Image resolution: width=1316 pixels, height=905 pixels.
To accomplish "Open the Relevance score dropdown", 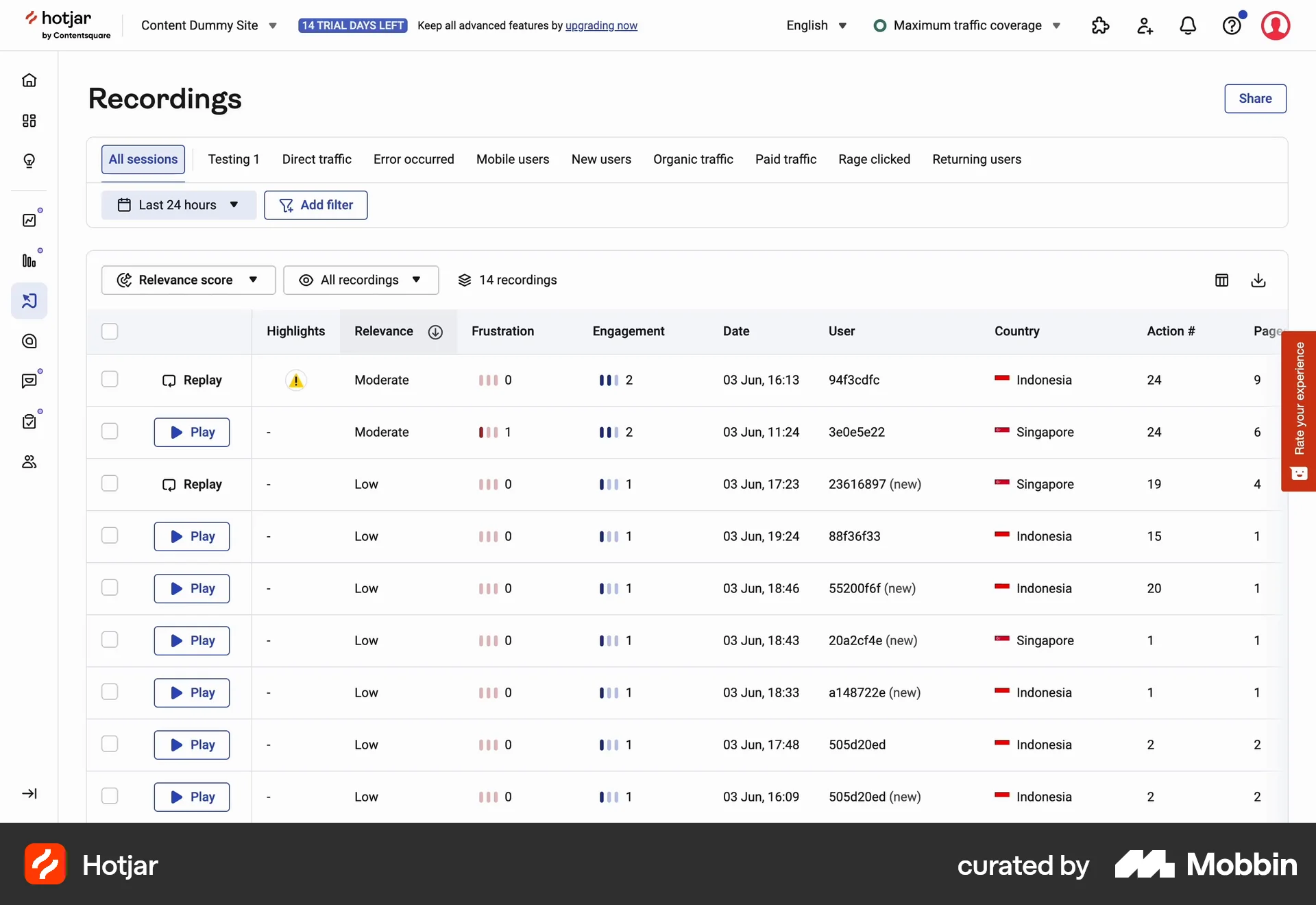I will pos(188,280).
